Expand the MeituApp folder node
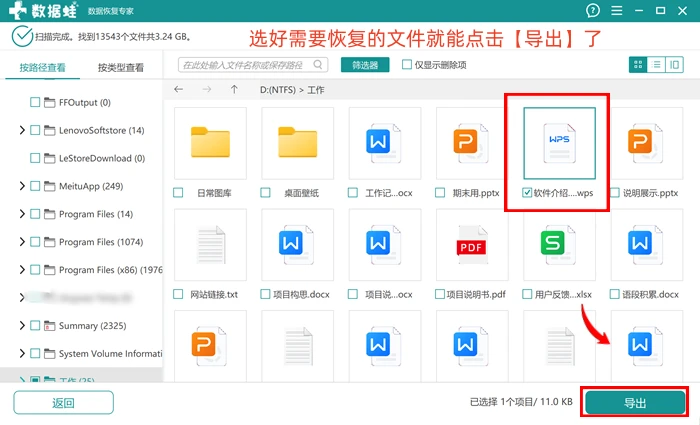This screenshot has width=700, height=425. [x=22, y=186]
